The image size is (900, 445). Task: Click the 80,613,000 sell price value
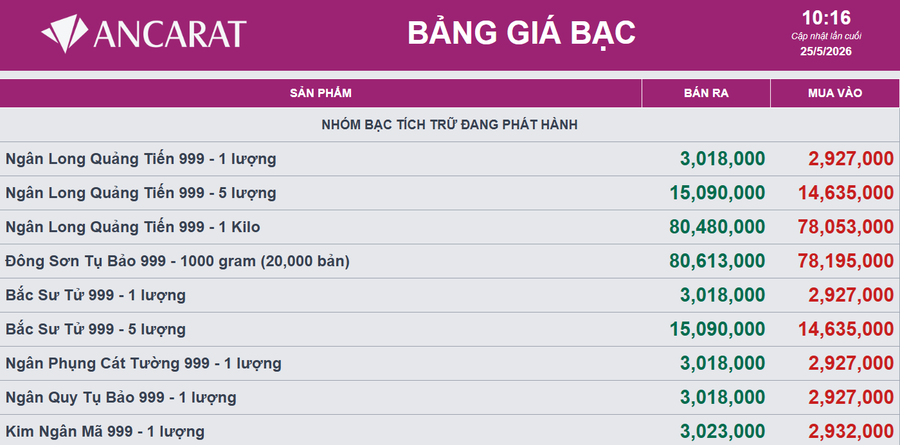[x=717, y=261]
